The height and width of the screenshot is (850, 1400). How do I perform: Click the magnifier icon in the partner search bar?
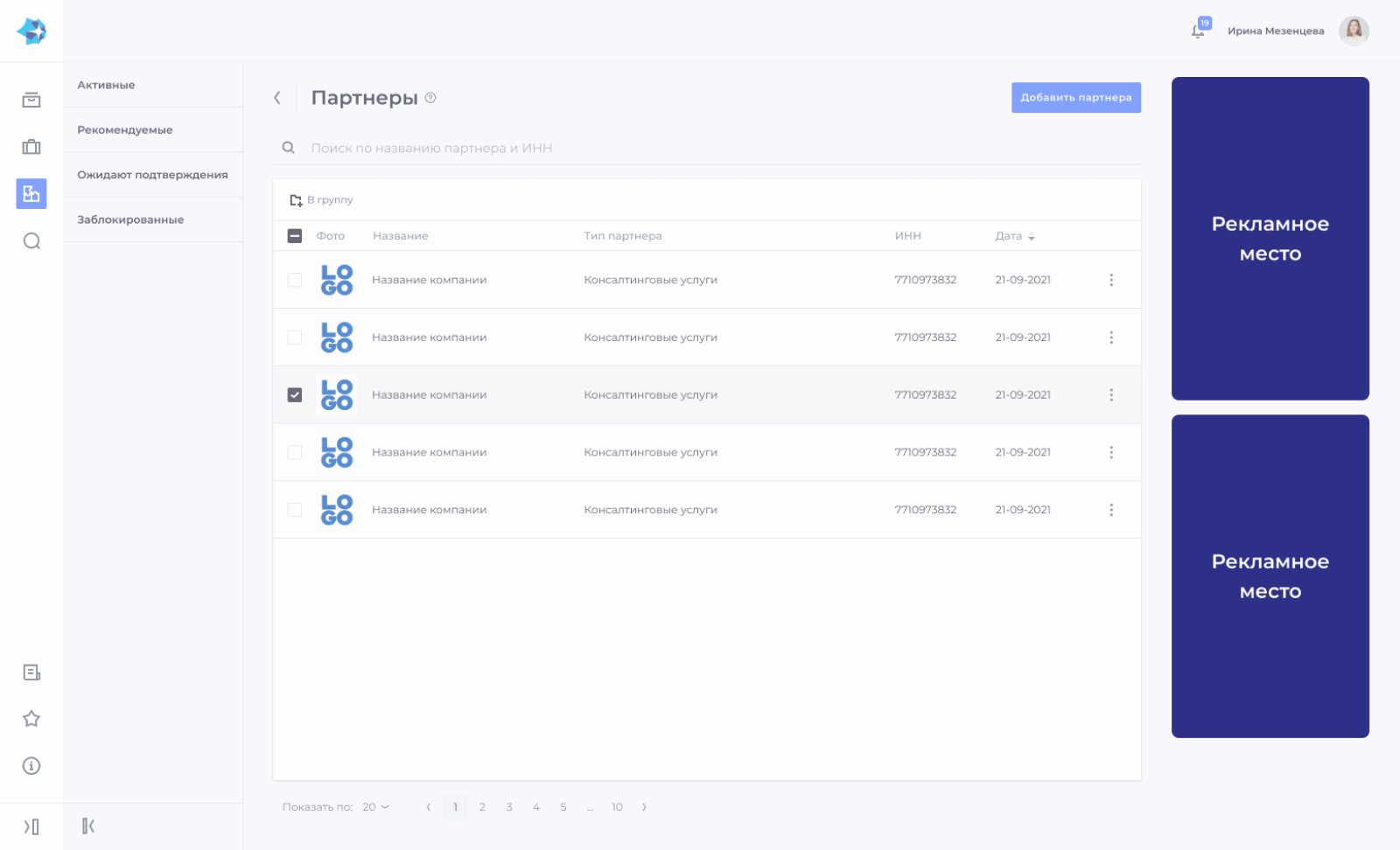pos(288,148)
